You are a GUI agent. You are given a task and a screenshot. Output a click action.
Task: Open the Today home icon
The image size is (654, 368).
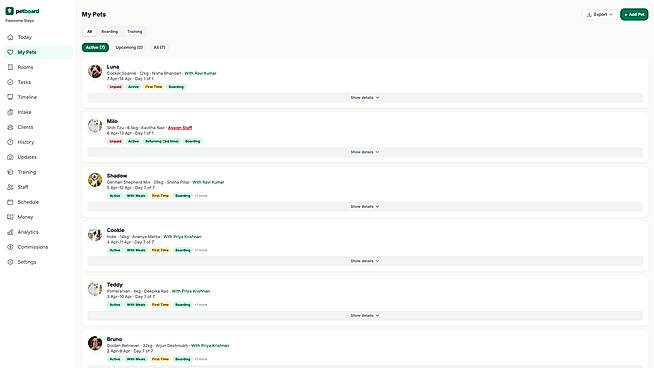[x=10, y=37]
